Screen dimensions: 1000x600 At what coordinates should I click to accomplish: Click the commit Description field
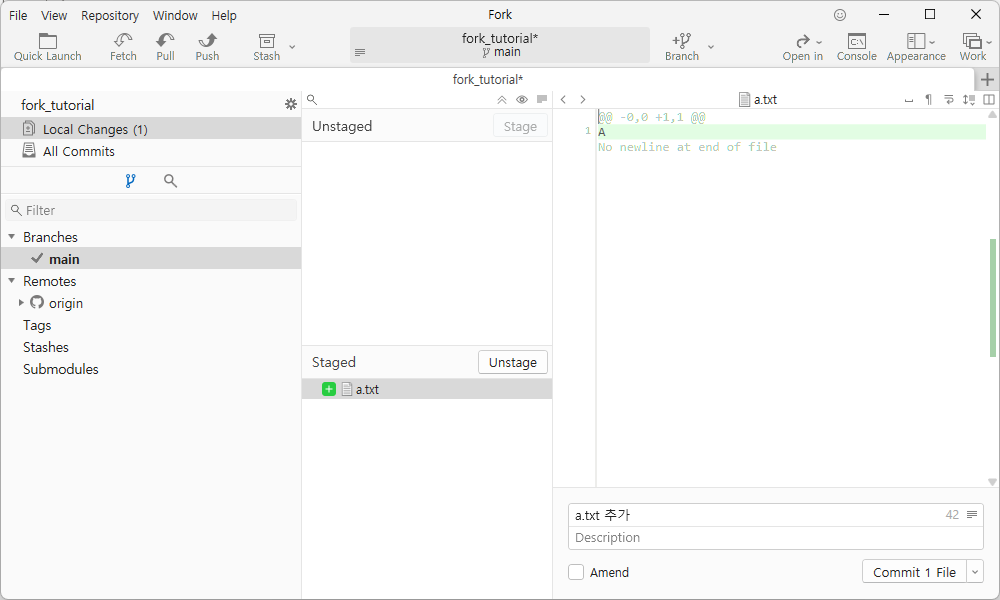[x=776, y=538]
